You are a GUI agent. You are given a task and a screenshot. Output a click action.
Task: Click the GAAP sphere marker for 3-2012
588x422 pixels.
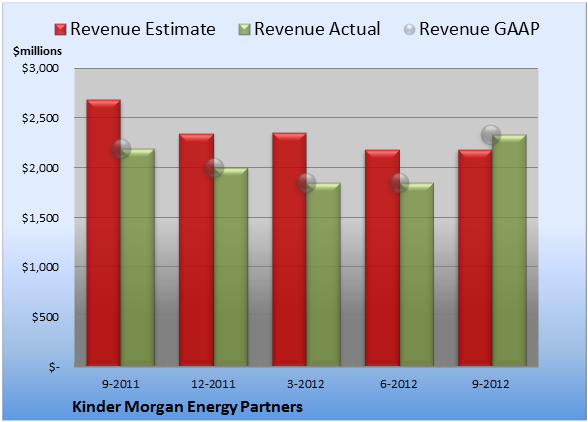[306, 183]
